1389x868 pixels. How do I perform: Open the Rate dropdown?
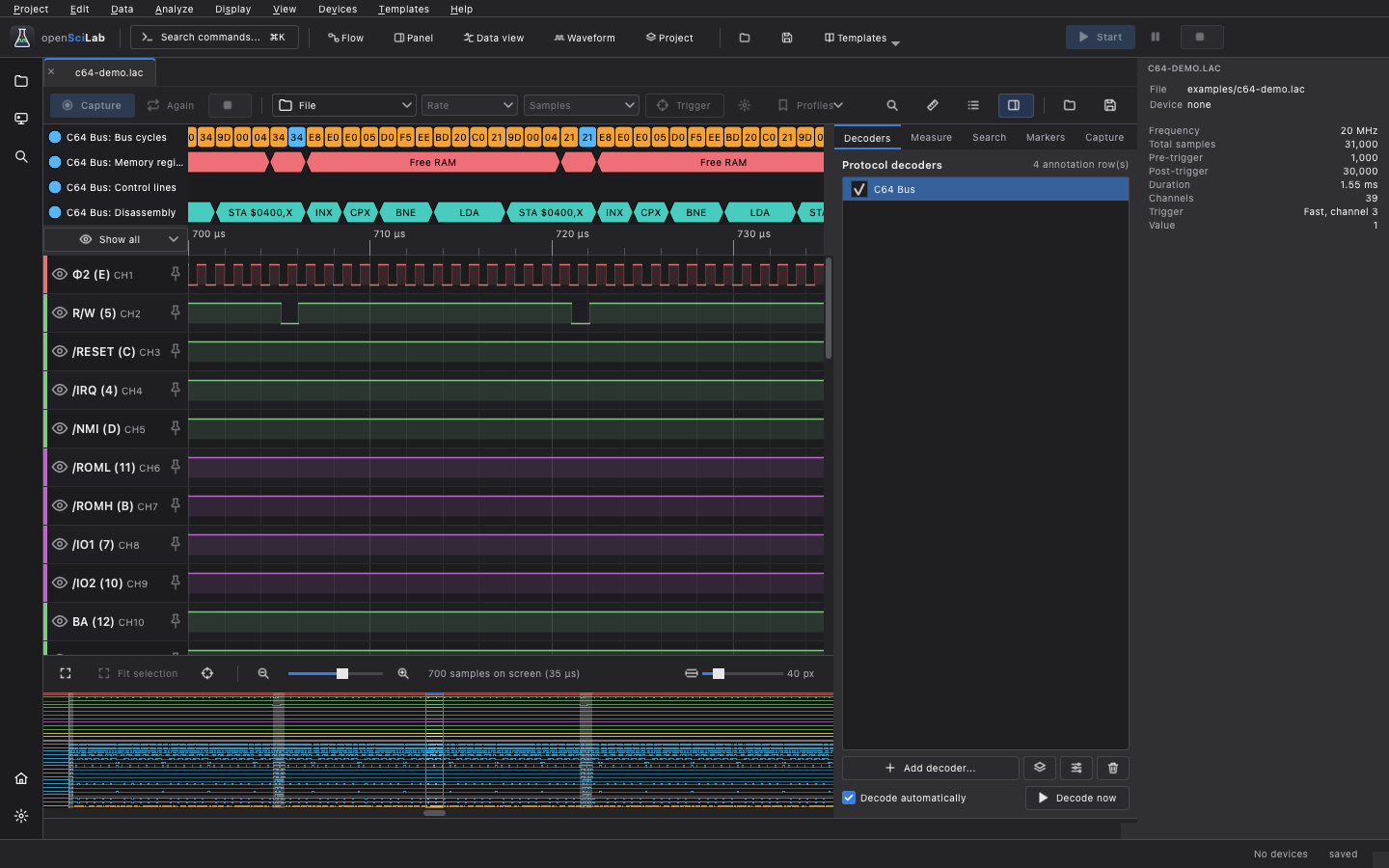coord(470,105)
